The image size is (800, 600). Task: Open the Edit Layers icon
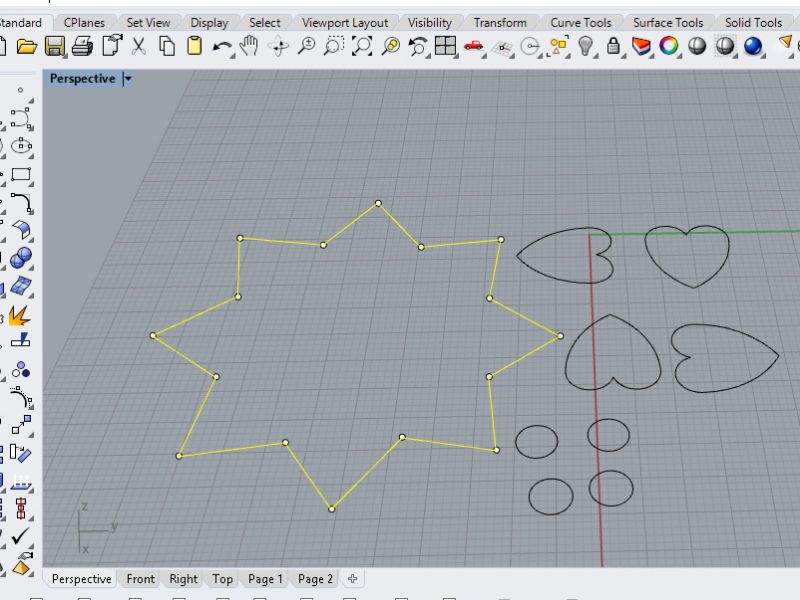click(x=641, y=46)
